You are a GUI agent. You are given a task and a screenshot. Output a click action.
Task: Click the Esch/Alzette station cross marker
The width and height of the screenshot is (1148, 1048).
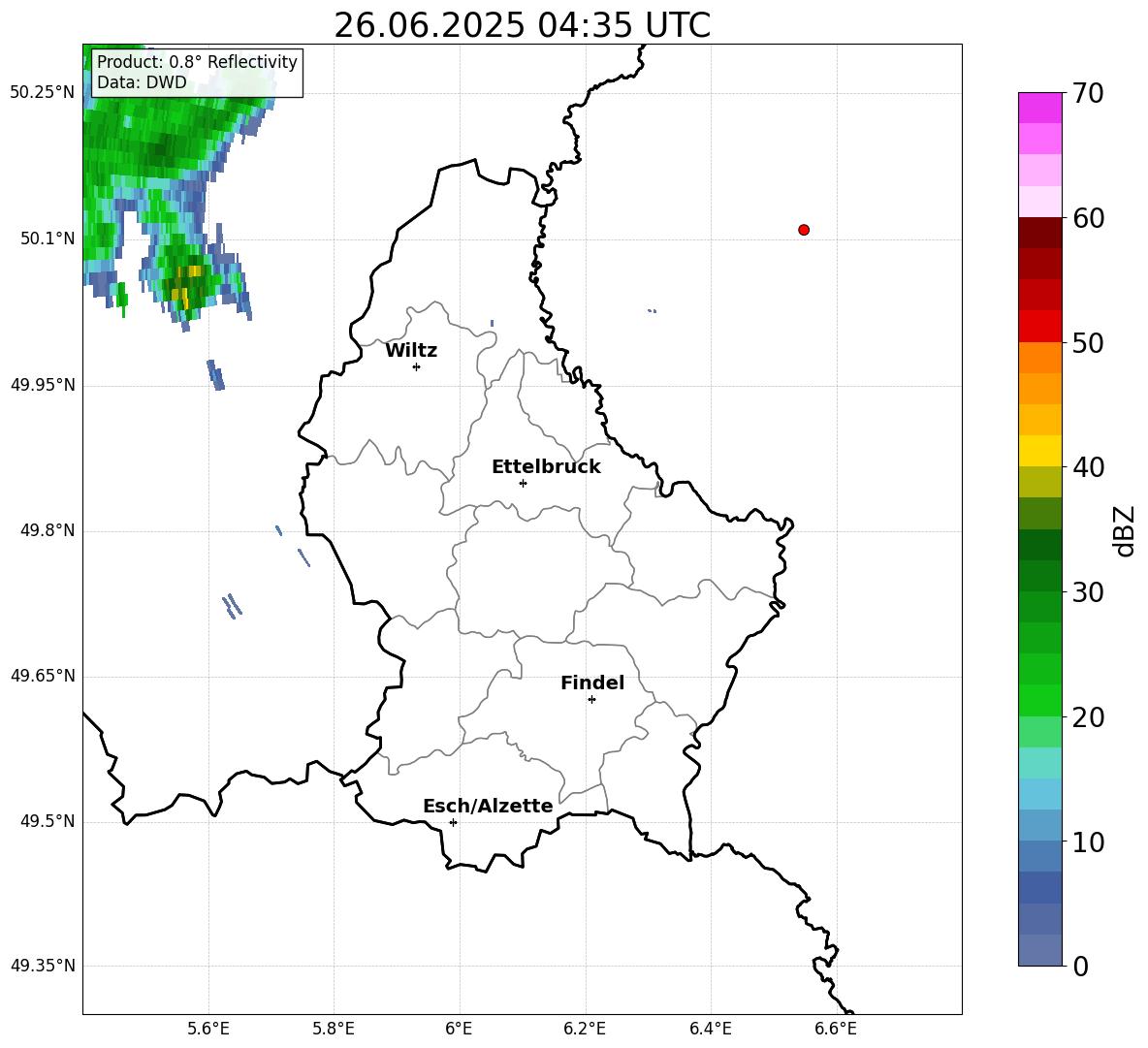[453, 822]
